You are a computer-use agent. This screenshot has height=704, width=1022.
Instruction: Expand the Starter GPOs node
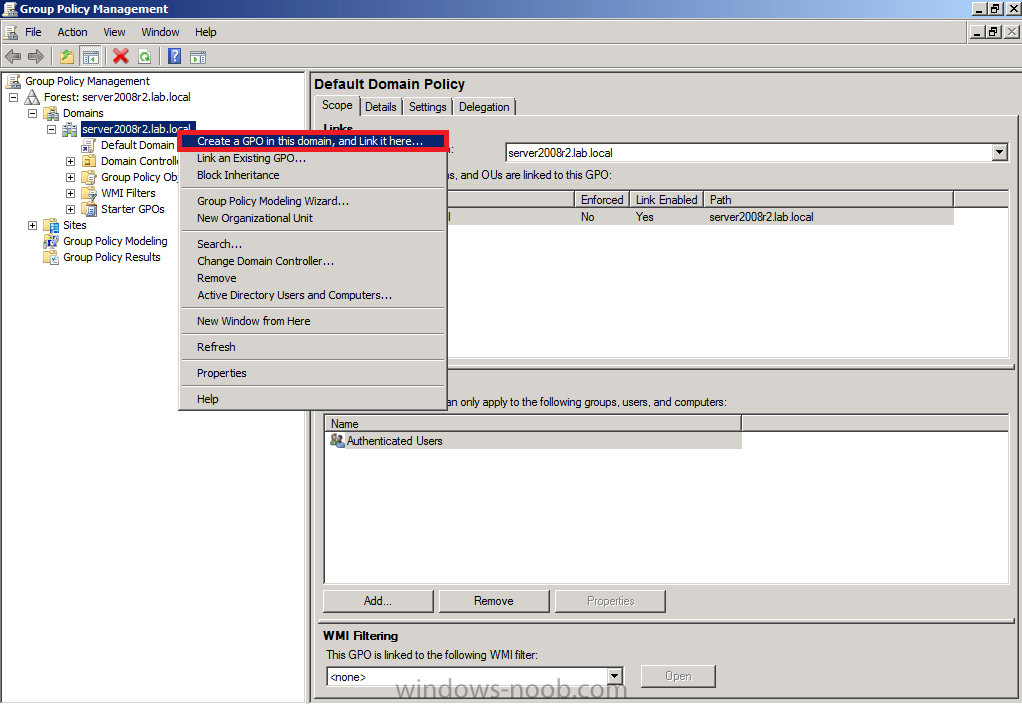70,209
